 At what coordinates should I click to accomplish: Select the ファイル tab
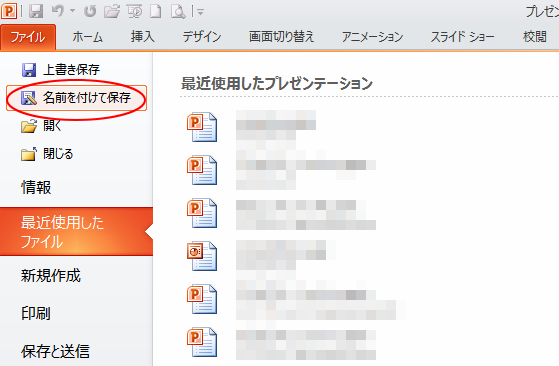pyautogui.click(x=28, y=37)
